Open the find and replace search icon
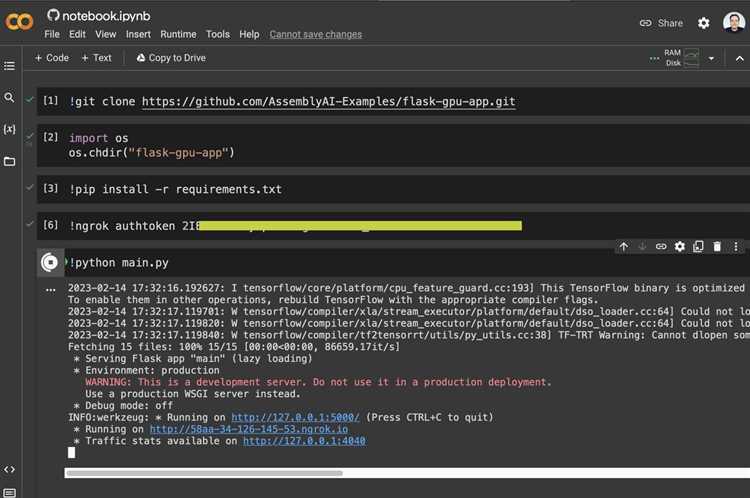 pyautogui.click(x=9, y=98)
